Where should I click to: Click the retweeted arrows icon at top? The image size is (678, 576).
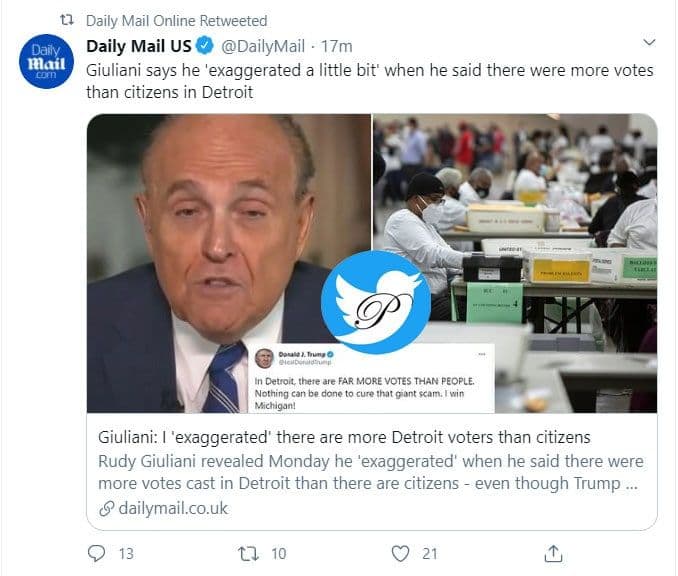coord(67,20)
